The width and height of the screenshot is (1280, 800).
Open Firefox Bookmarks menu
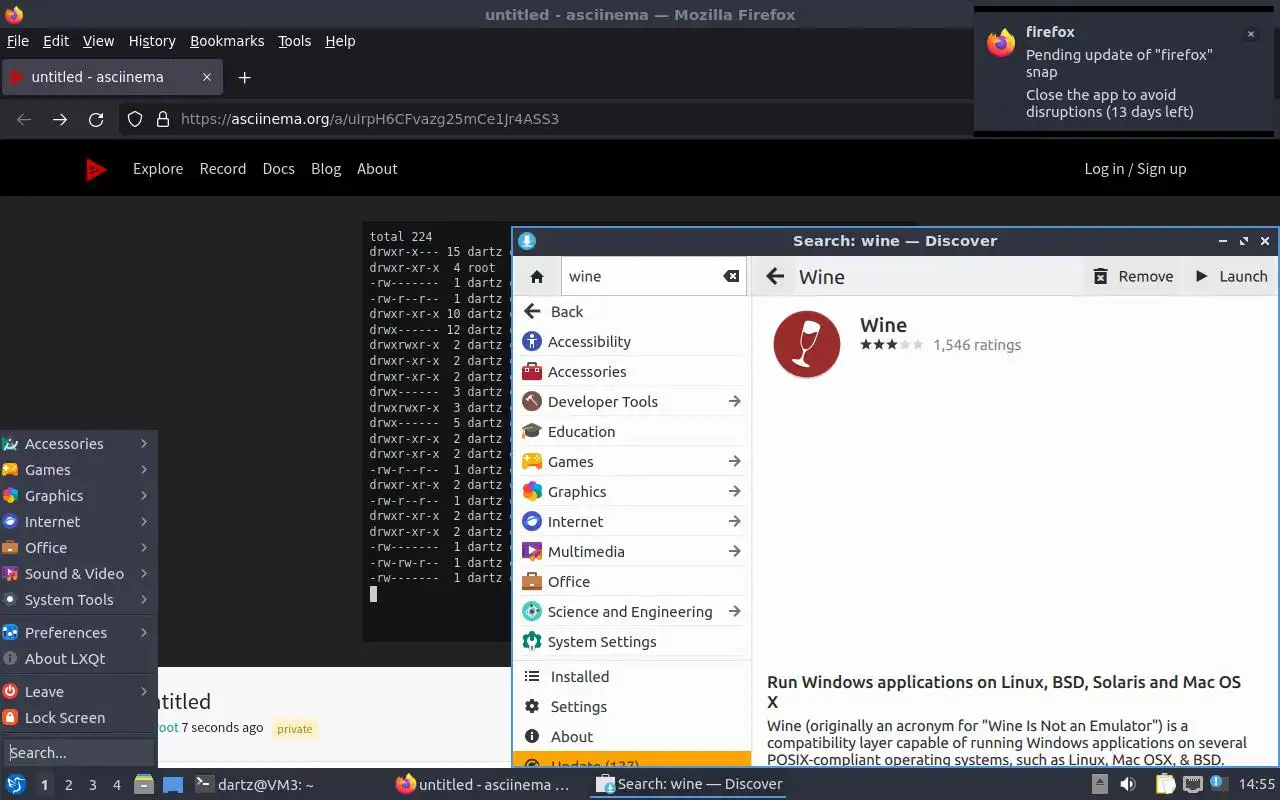[x=227, y=41]
